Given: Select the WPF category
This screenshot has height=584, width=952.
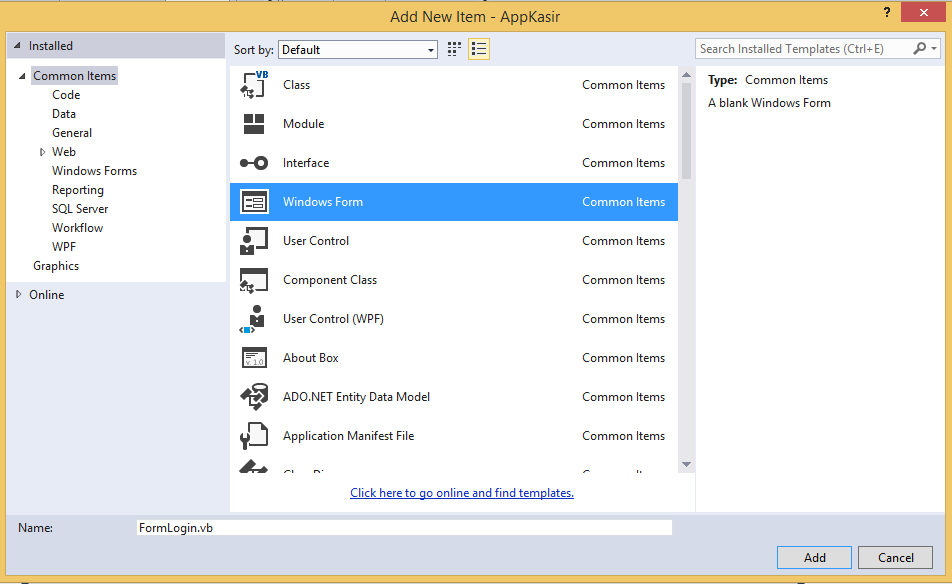Looking at the screenshot, I should coord(64,246).
